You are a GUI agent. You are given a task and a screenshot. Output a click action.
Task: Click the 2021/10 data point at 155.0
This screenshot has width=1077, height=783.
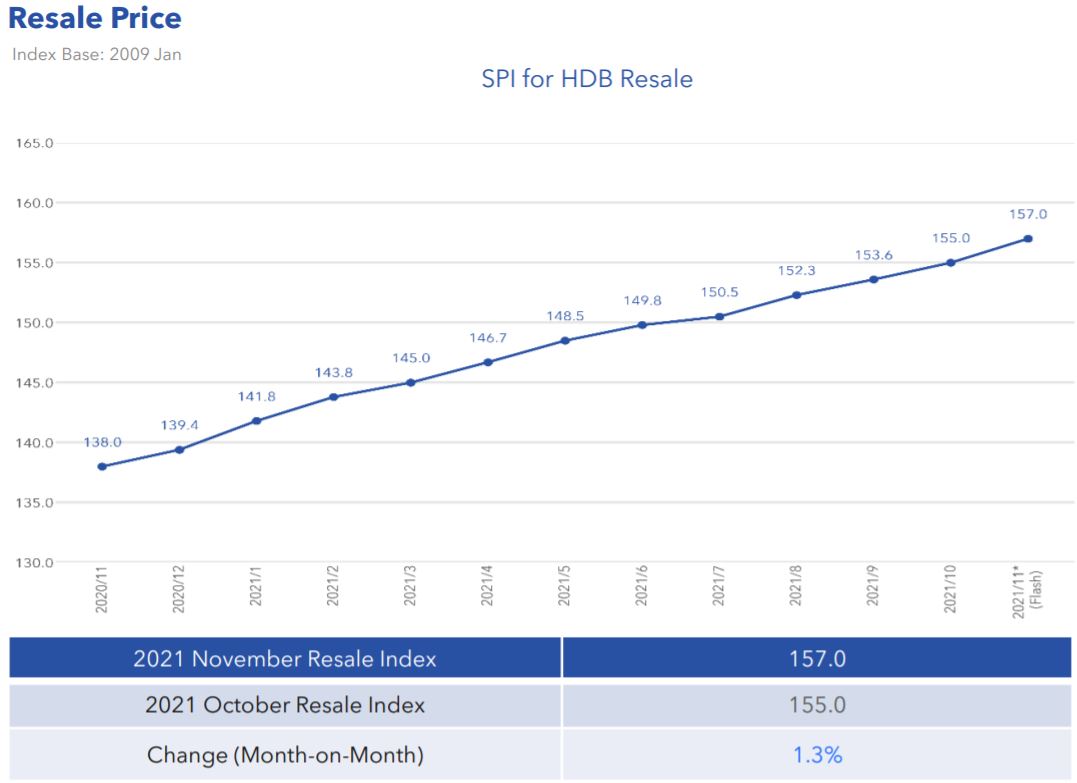(x=950, y=262)
